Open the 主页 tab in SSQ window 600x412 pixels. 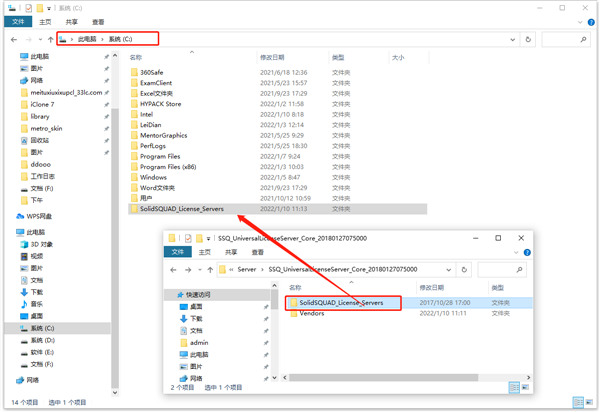click(x=205, y=252)
